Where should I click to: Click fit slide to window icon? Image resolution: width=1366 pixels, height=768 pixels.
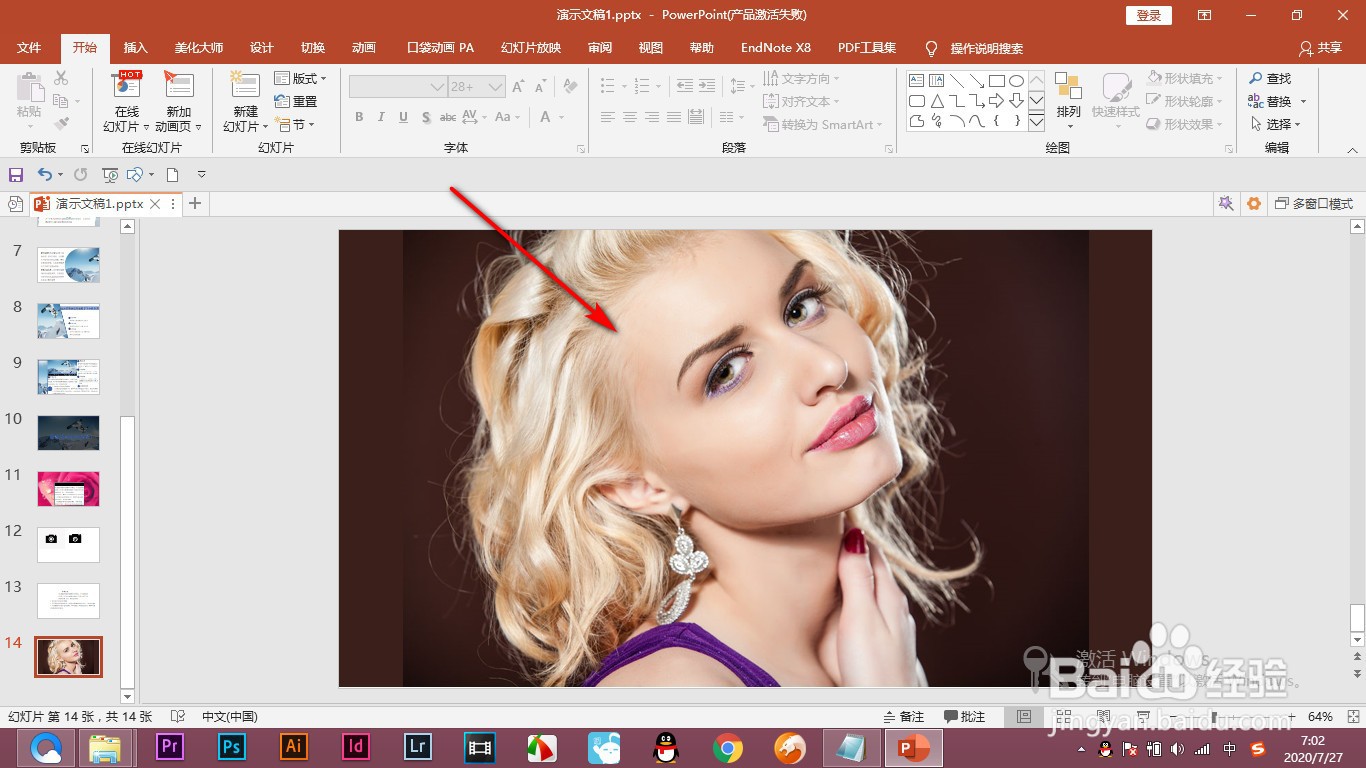[1352, 716]
